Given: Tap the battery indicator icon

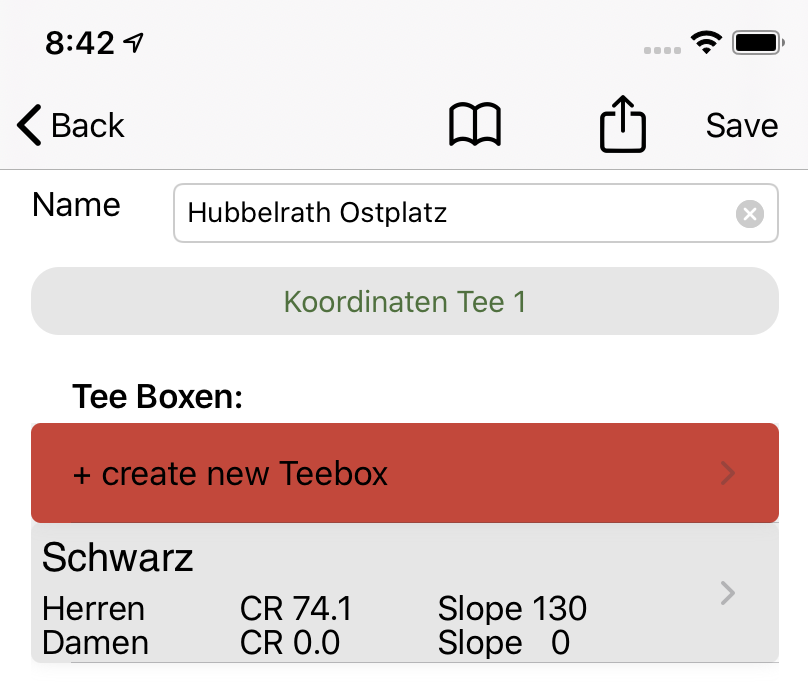Looking at the screenshot, I should (757, 43).
